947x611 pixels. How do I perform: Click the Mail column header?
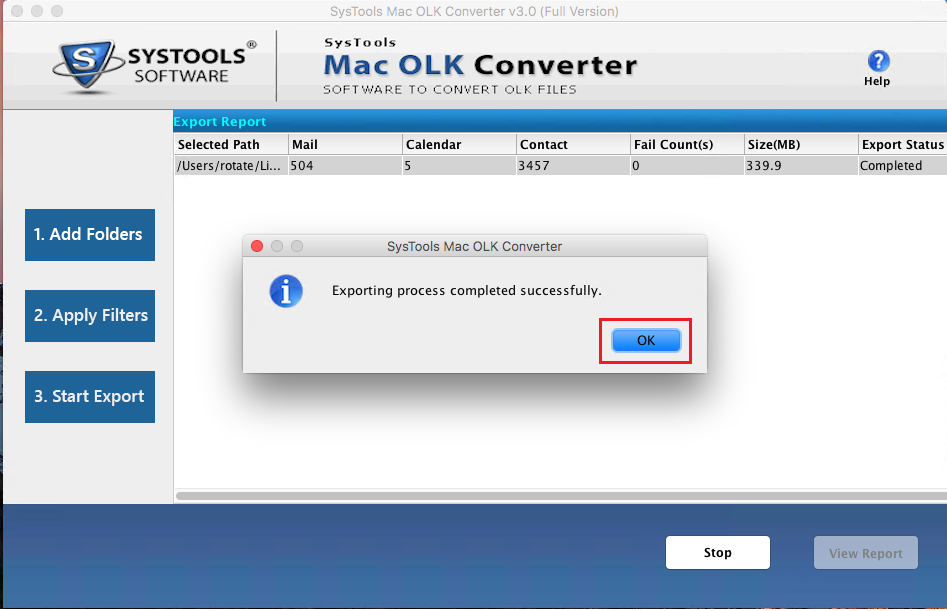(345, 145)
